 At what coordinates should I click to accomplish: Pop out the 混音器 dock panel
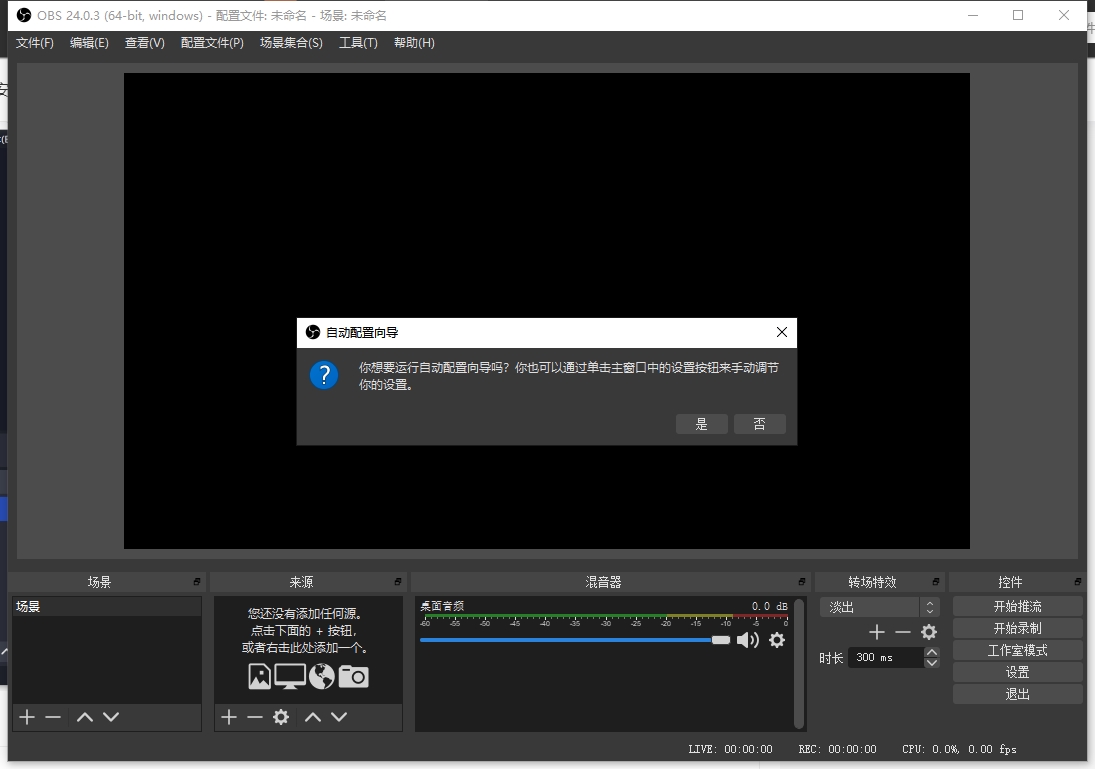click(x=801, y=582)
